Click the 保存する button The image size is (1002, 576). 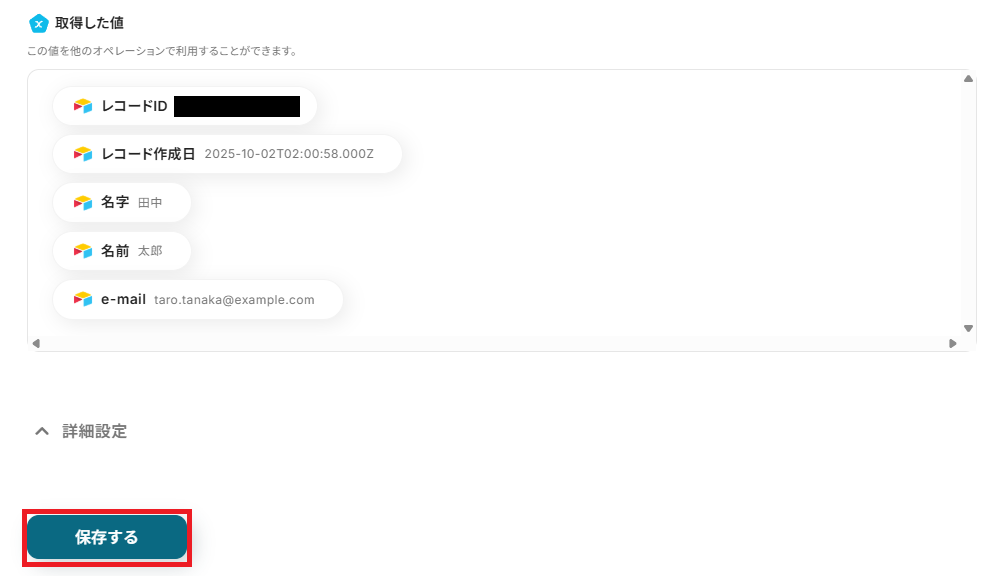[107, 537]
